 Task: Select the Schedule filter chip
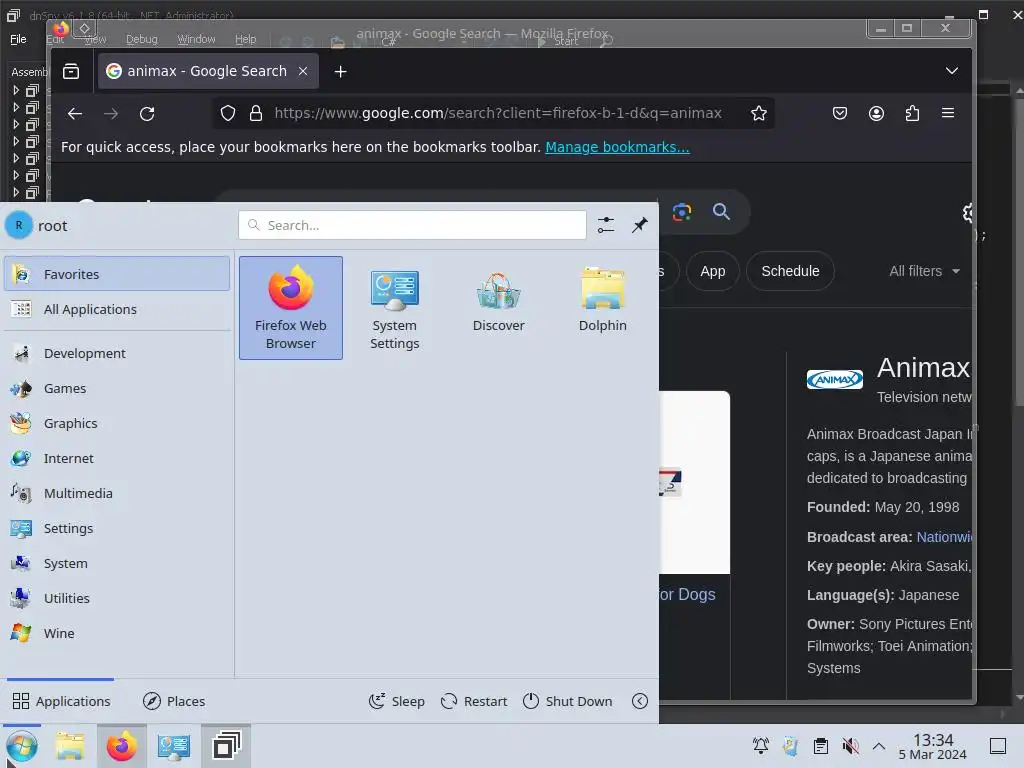click(x=790, y=271)
